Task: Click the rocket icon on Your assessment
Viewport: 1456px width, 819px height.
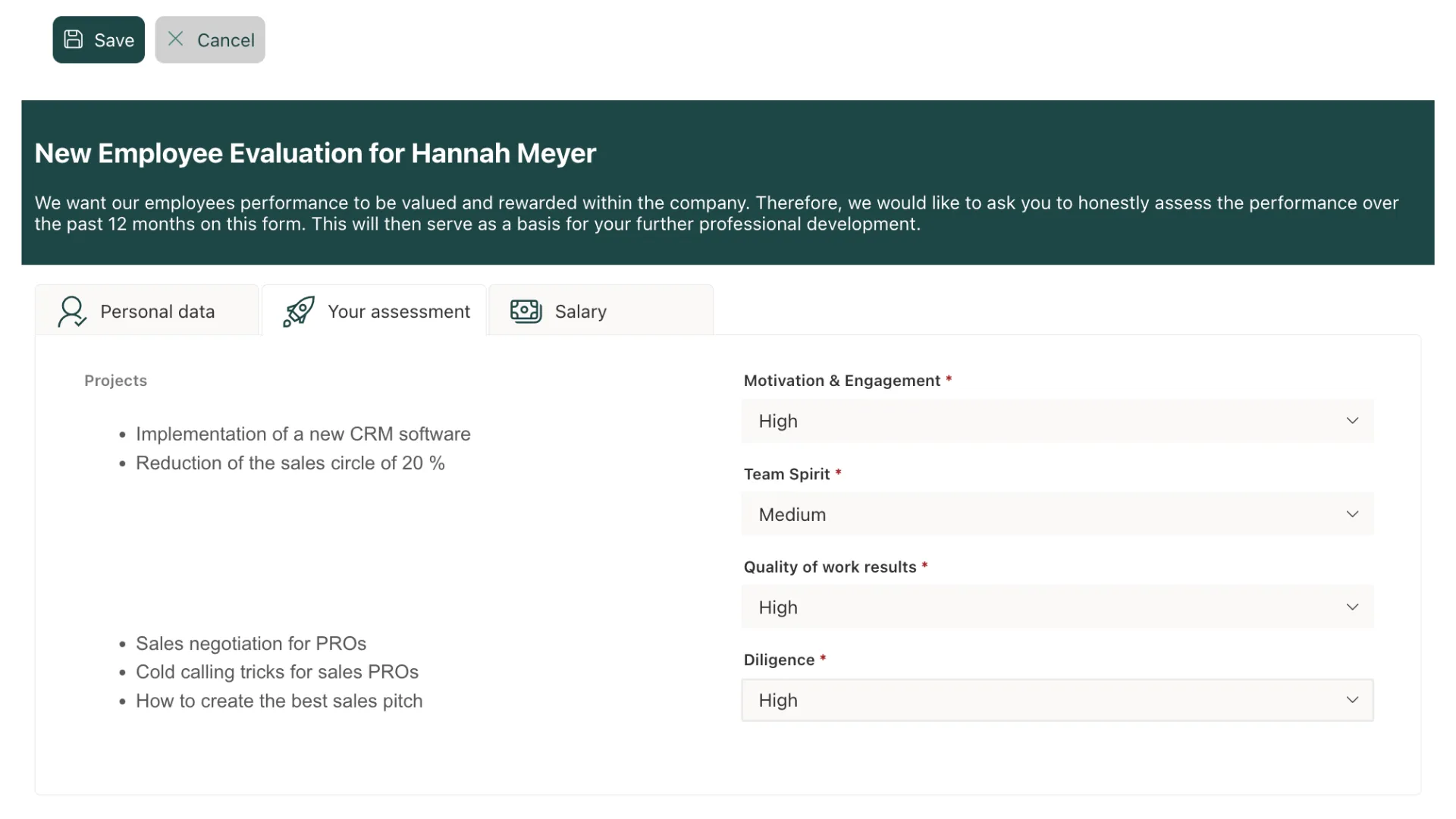Action: point(299,312)
